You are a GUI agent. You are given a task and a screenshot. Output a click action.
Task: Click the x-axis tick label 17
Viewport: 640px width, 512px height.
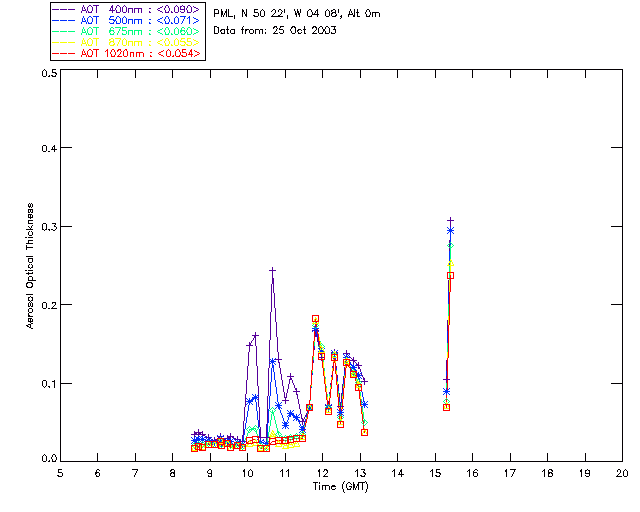pyautogui.click(x=510, y=473)
